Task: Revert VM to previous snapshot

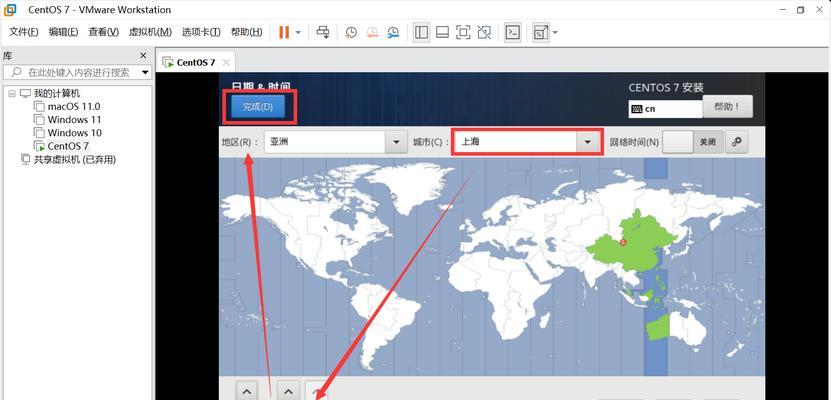Action: [373, 32]
